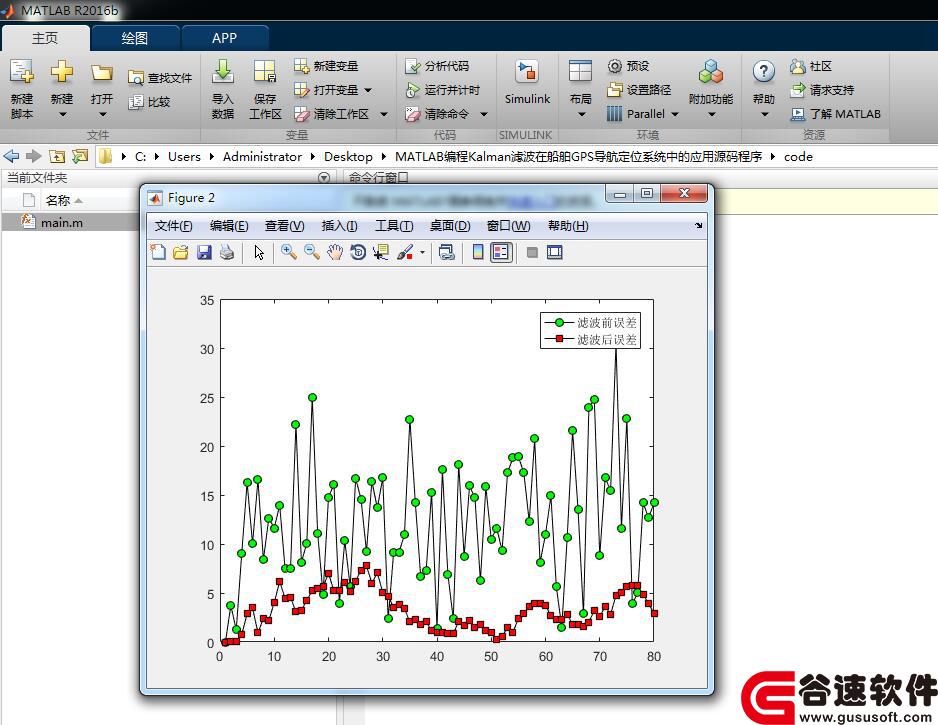This screenshot has width=938, height=725.
Task: Open Help (帮助) dropdown in ribbon
Action: pos(764,114)
